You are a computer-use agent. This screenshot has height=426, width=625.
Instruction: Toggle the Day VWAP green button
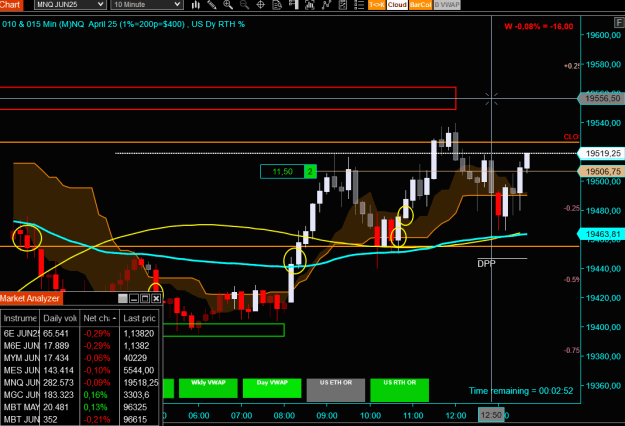click(x=272, y=388)
